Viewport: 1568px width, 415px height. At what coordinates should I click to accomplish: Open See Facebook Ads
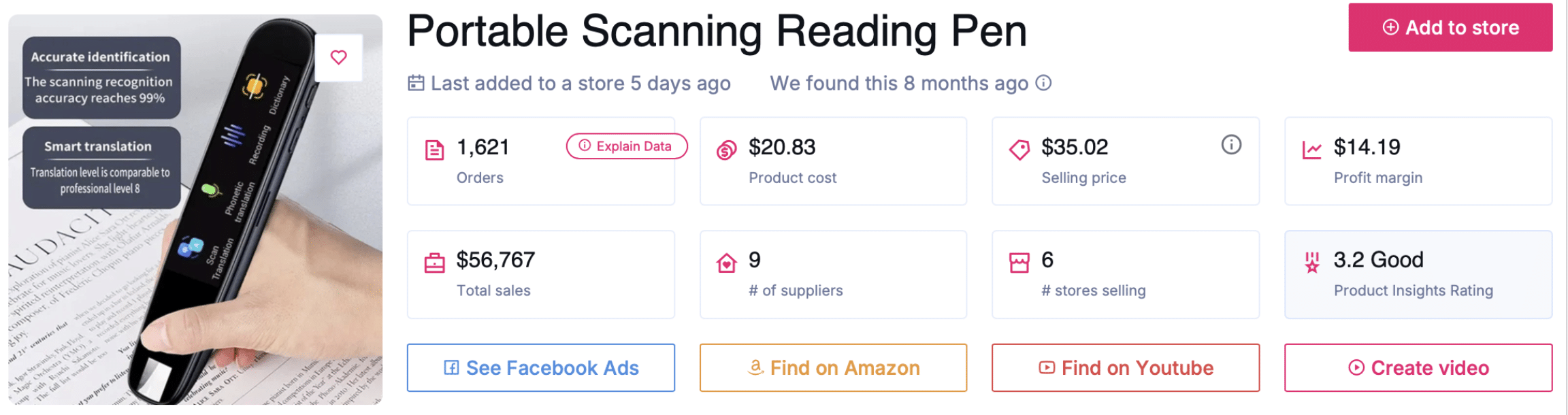coord(541,368)
